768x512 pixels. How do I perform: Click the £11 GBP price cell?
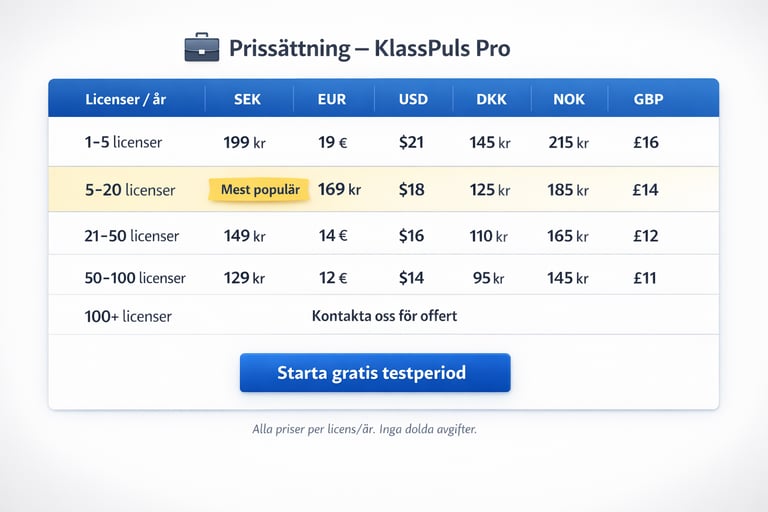tap(645, 278)
